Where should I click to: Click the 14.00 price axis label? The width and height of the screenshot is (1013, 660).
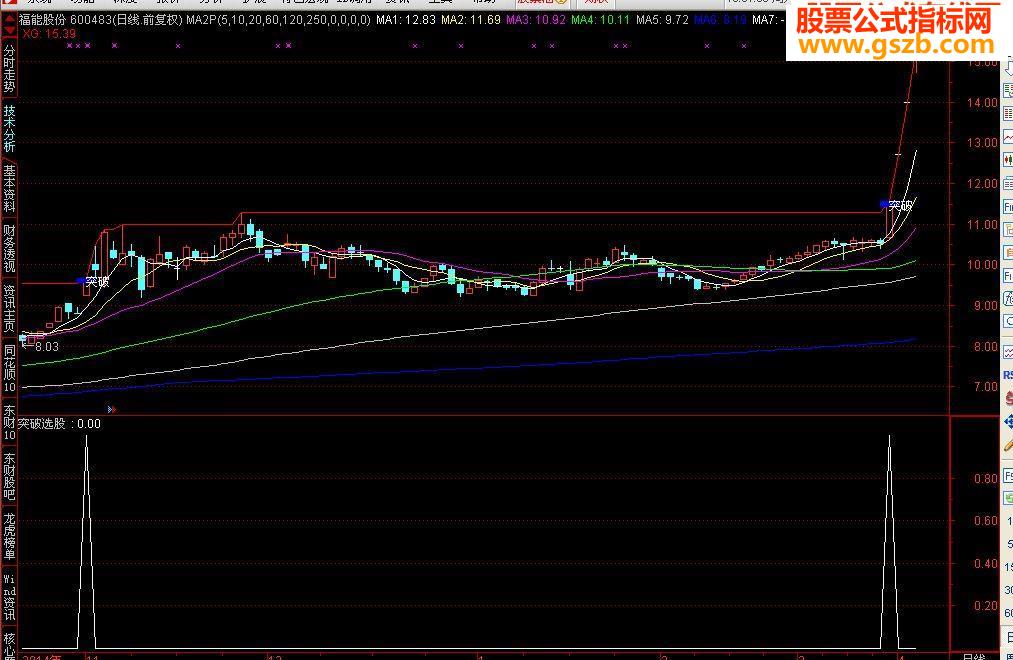click(x=982, y=103)
